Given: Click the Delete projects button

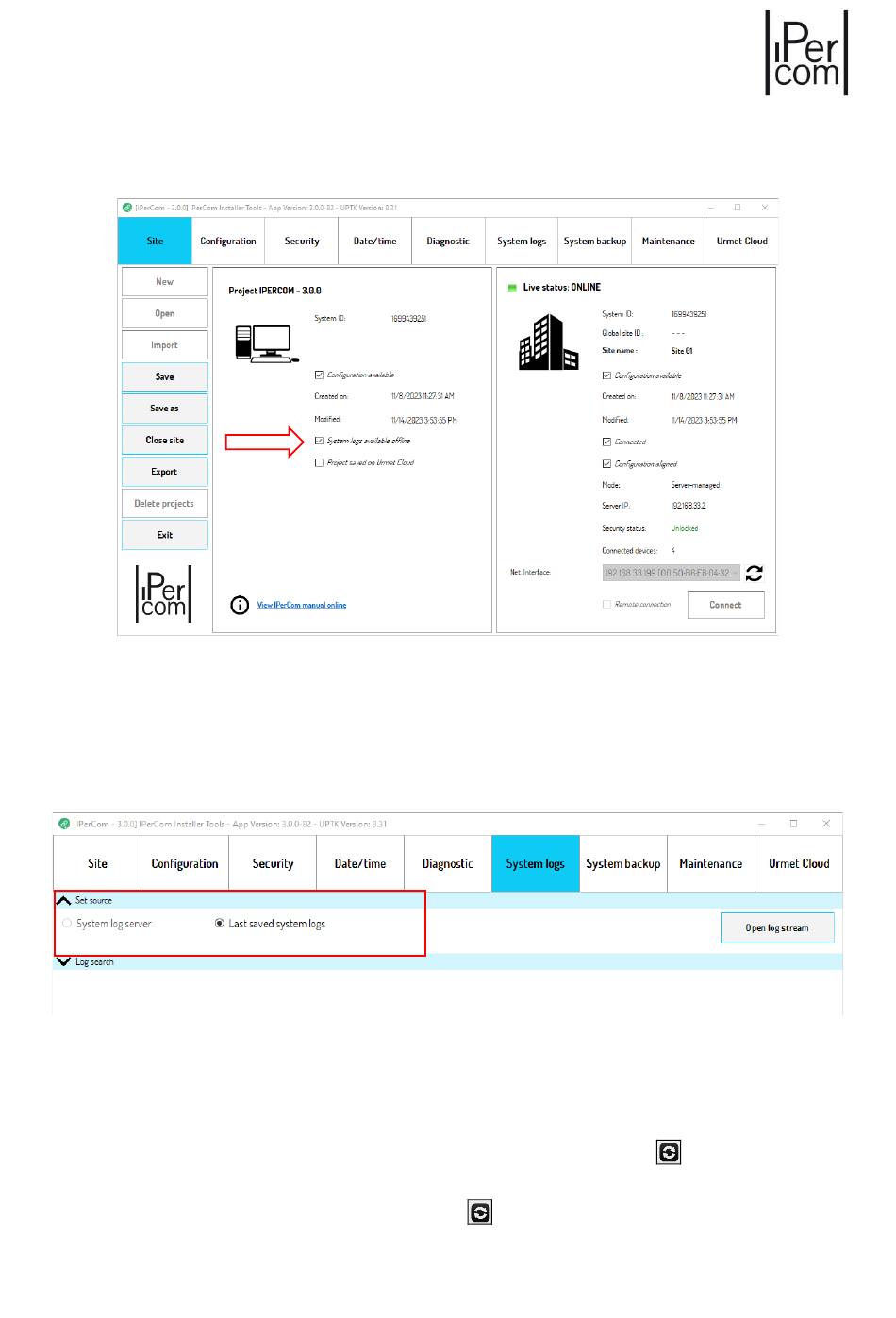Looking at the screenshot, I should pos(165,503).
